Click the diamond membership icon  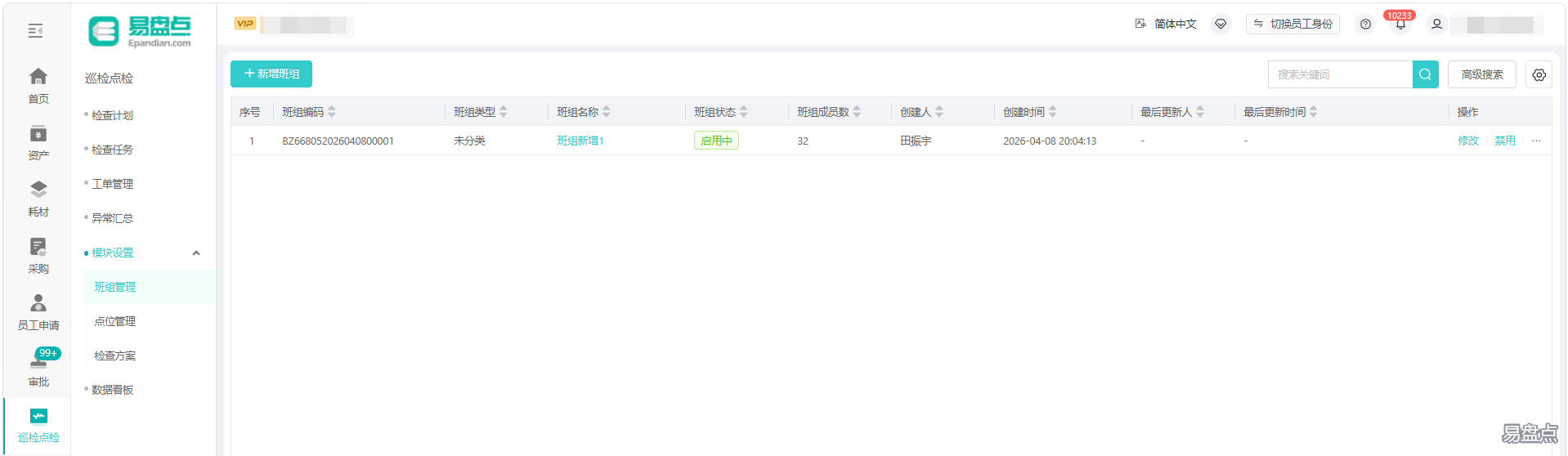coord(1221,24)
